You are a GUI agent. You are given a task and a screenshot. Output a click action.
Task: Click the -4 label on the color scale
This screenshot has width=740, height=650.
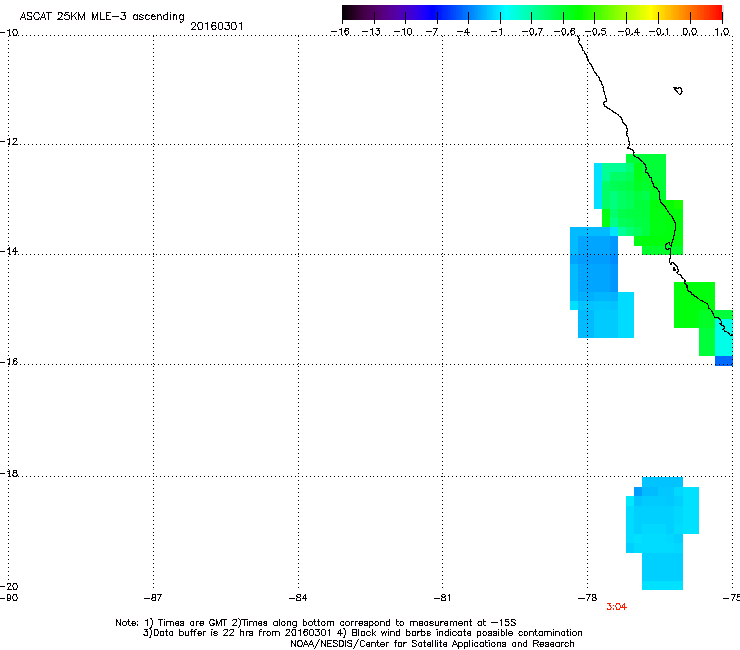[x=463, y=32]
